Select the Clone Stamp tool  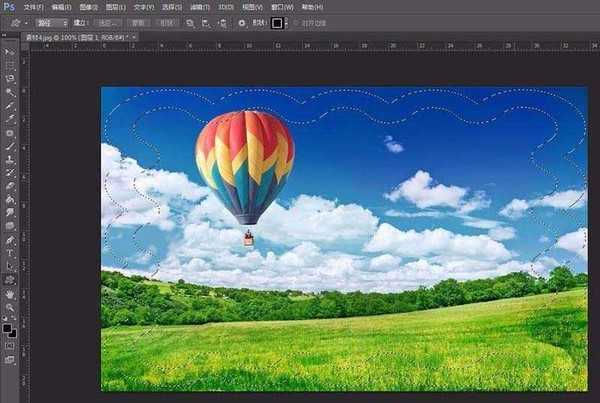(x=10, y=159)
